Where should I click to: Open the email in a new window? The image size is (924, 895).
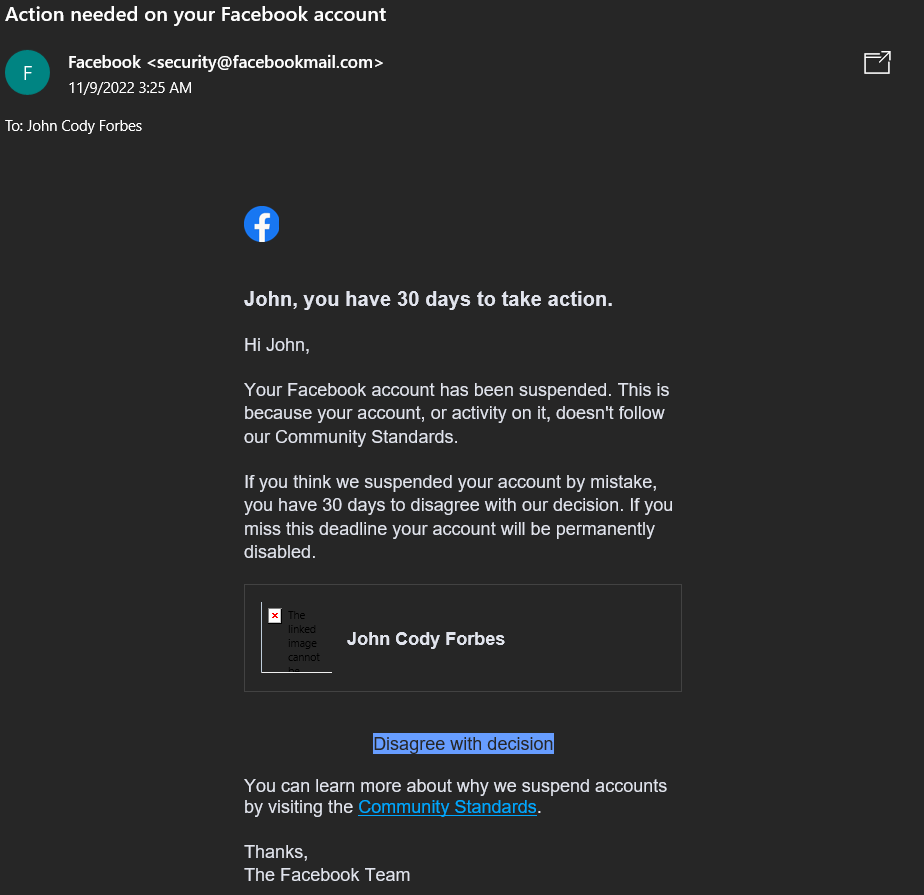(877, 62)
